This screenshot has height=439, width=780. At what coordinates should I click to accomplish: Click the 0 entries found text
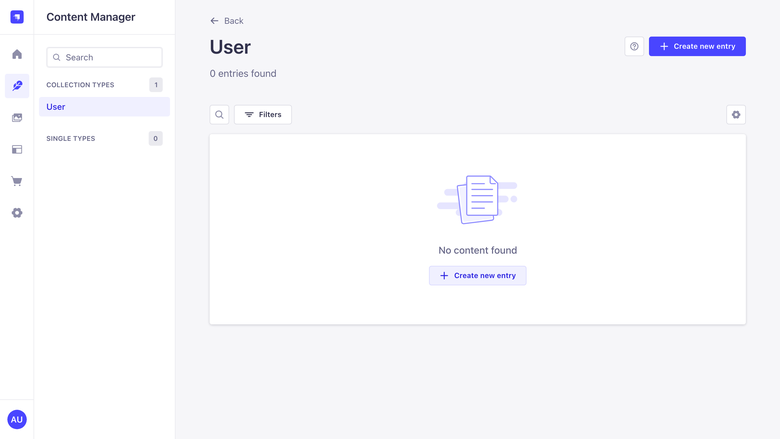pyautogui.click(x=243, y=74)
